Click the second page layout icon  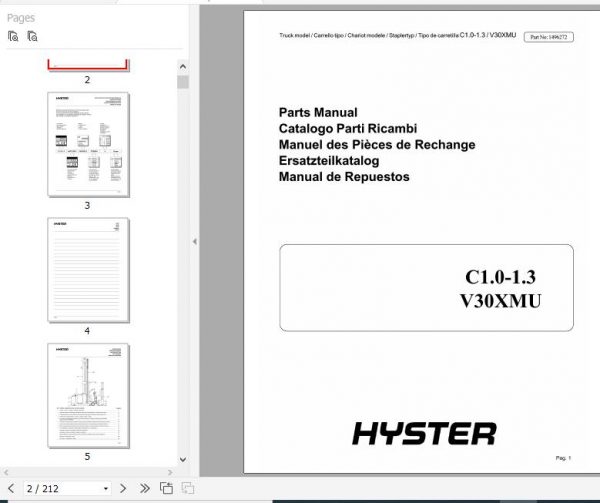coord(188,488)
